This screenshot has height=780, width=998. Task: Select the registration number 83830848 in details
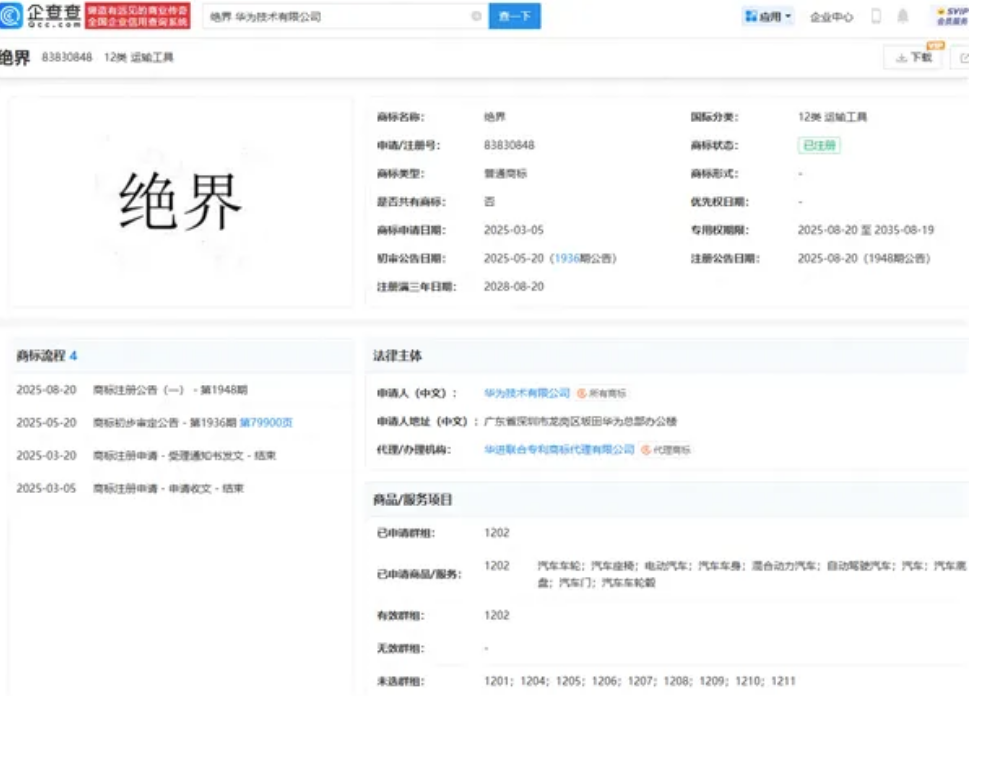point(509,146)
